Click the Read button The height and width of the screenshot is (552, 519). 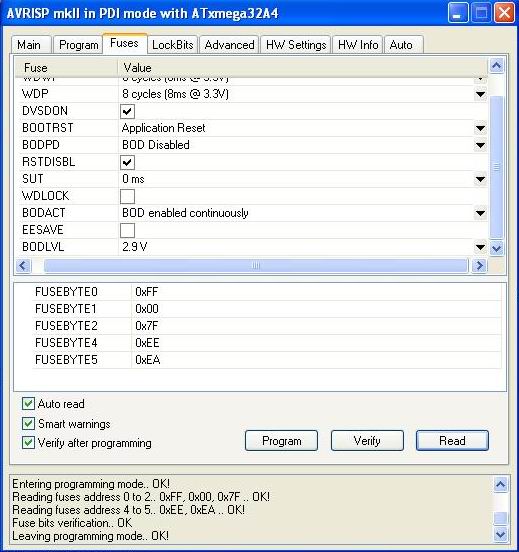click(x=452, y=440)
